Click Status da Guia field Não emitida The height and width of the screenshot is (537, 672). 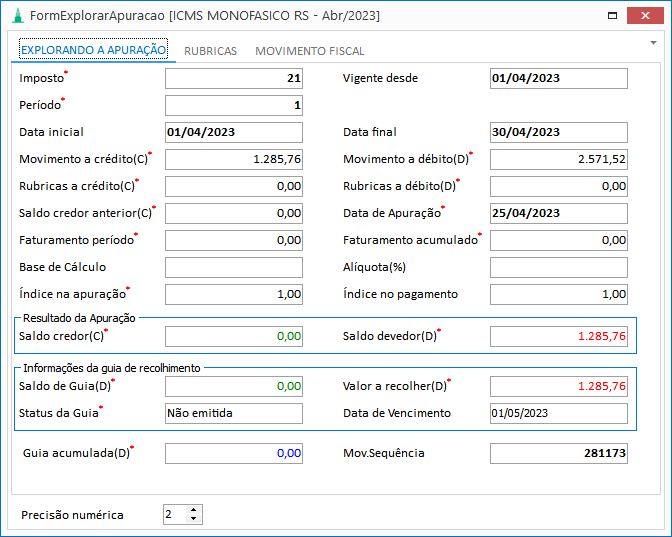pyautogui.click(x=234, y=414)
